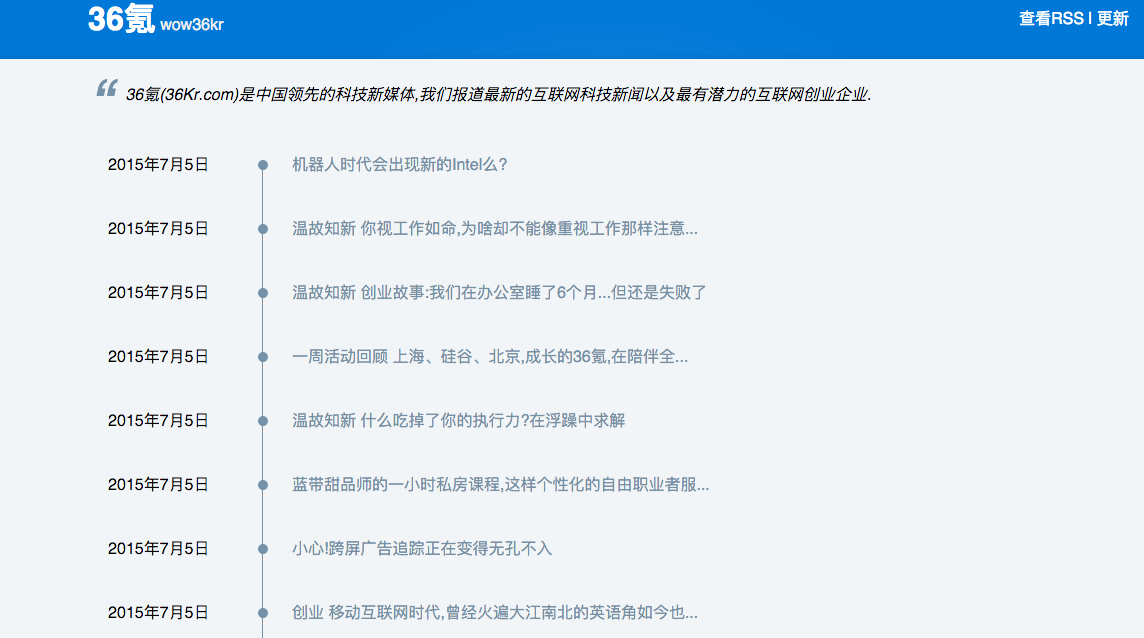The width and height of the screenshot is (1144, 638).
Task: Open article 创业 移动互联网时代 英语角
Action: (x=495, y=612)
